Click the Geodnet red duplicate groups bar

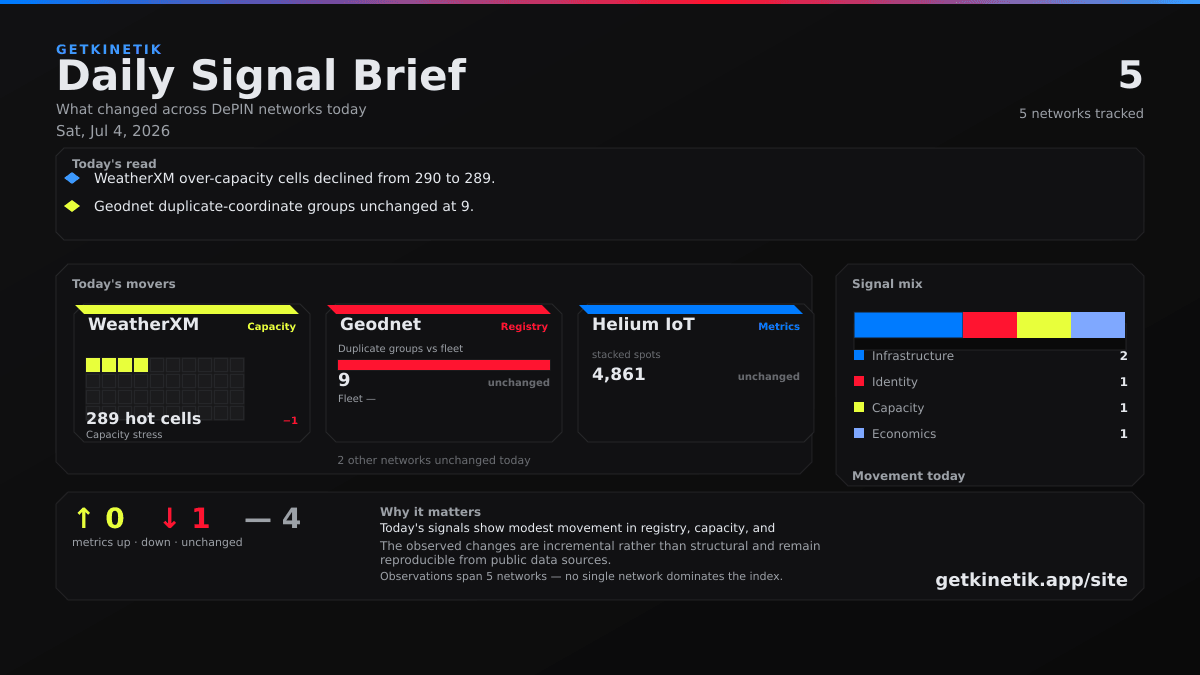click(x=444, y=365)
